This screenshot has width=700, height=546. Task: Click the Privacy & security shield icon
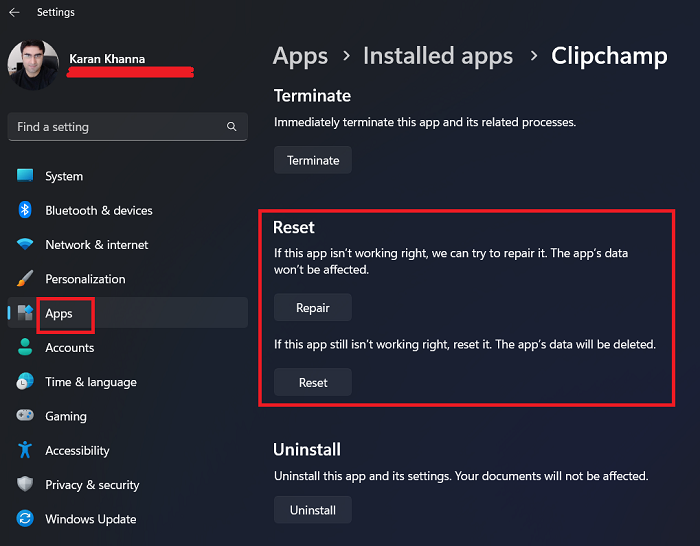pos(26,485)
